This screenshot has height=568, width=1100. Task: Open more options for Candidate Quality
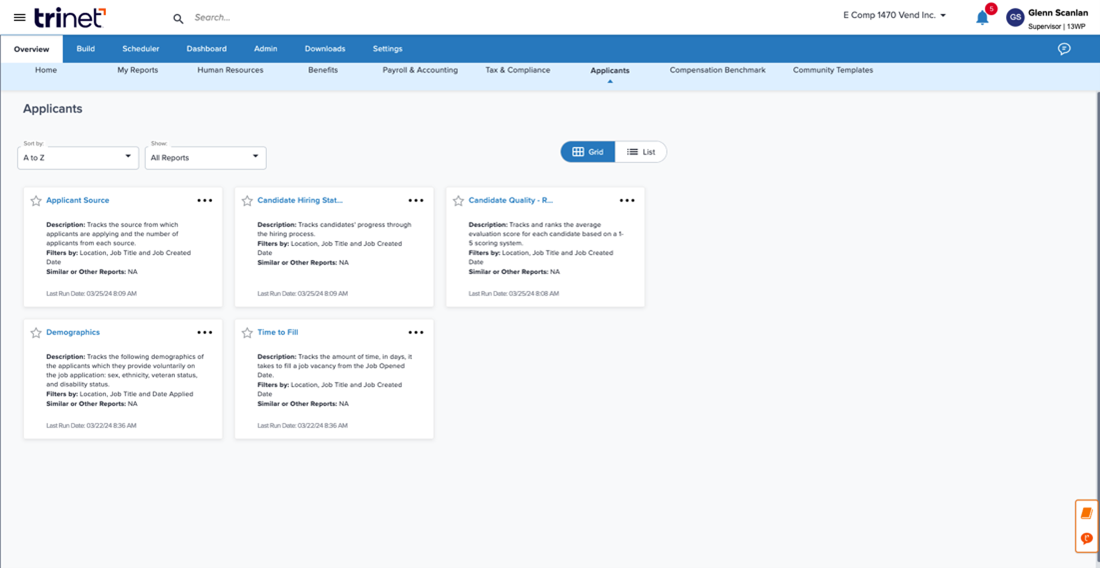(x=627, y=201)
